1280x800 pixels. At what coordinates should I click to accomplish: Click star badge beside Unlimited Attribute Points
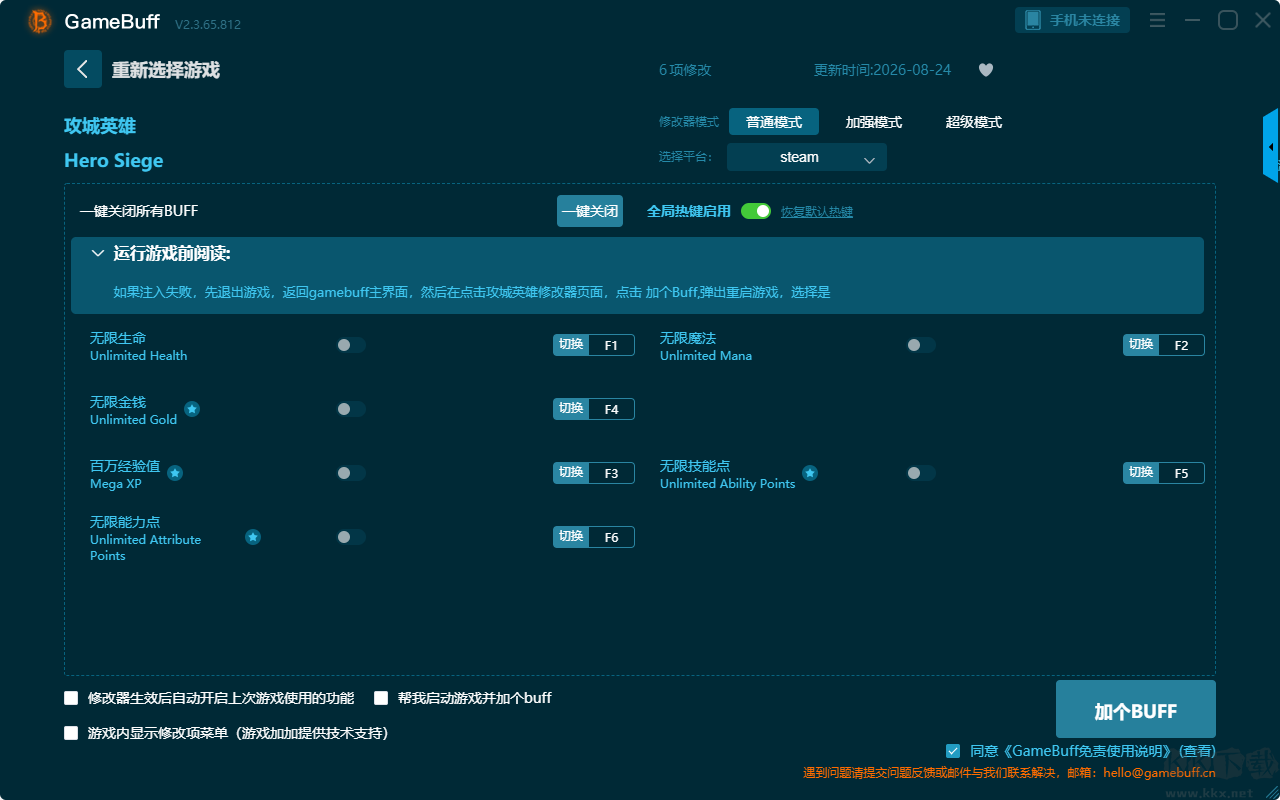[253, 537]
